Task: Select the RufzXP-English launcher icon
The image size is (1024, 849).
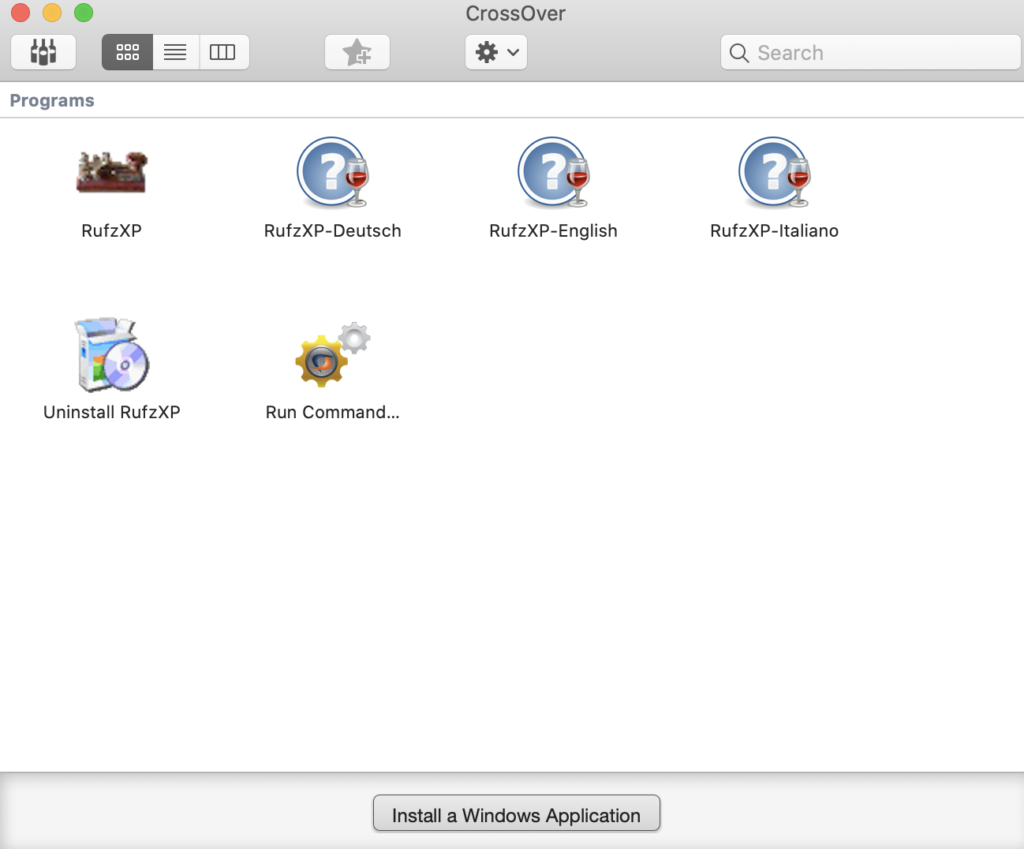Action: (553, 172)
